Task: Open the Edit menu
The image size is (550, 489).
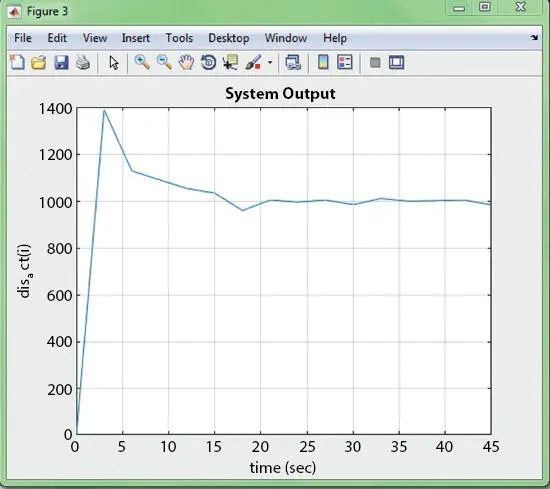Action: pyautogui.click(x=57, y=38)
